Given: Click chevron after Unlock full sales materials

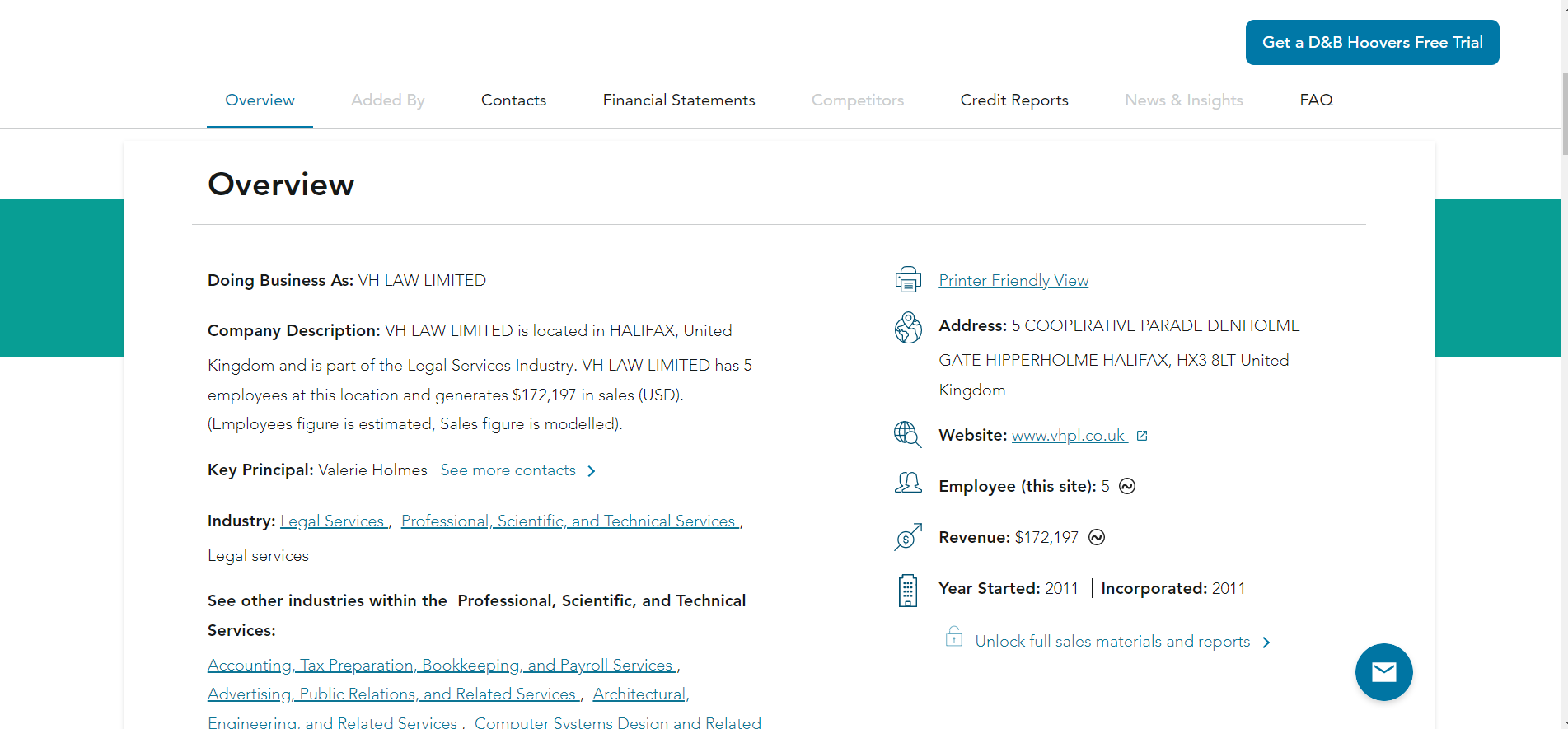Looking at the screenshot, I should tap(1266, 643).
